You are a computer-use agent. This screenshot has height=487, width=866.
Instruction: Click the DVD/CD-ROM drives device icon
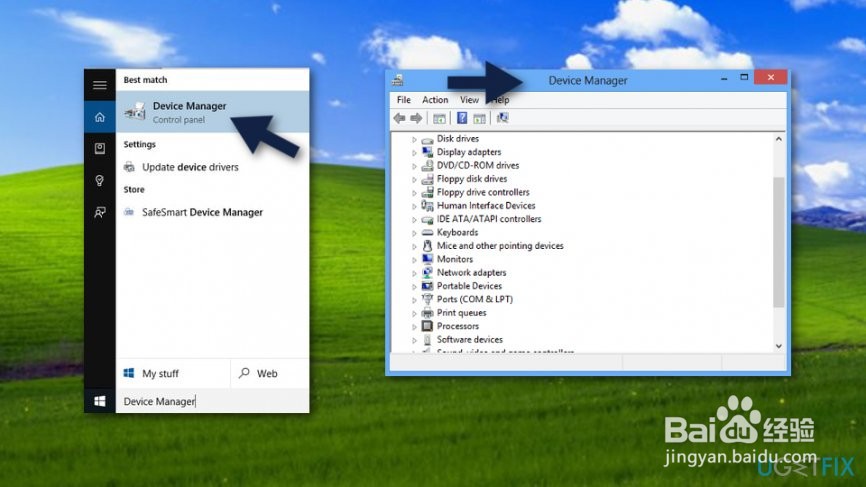pos(427,166)
